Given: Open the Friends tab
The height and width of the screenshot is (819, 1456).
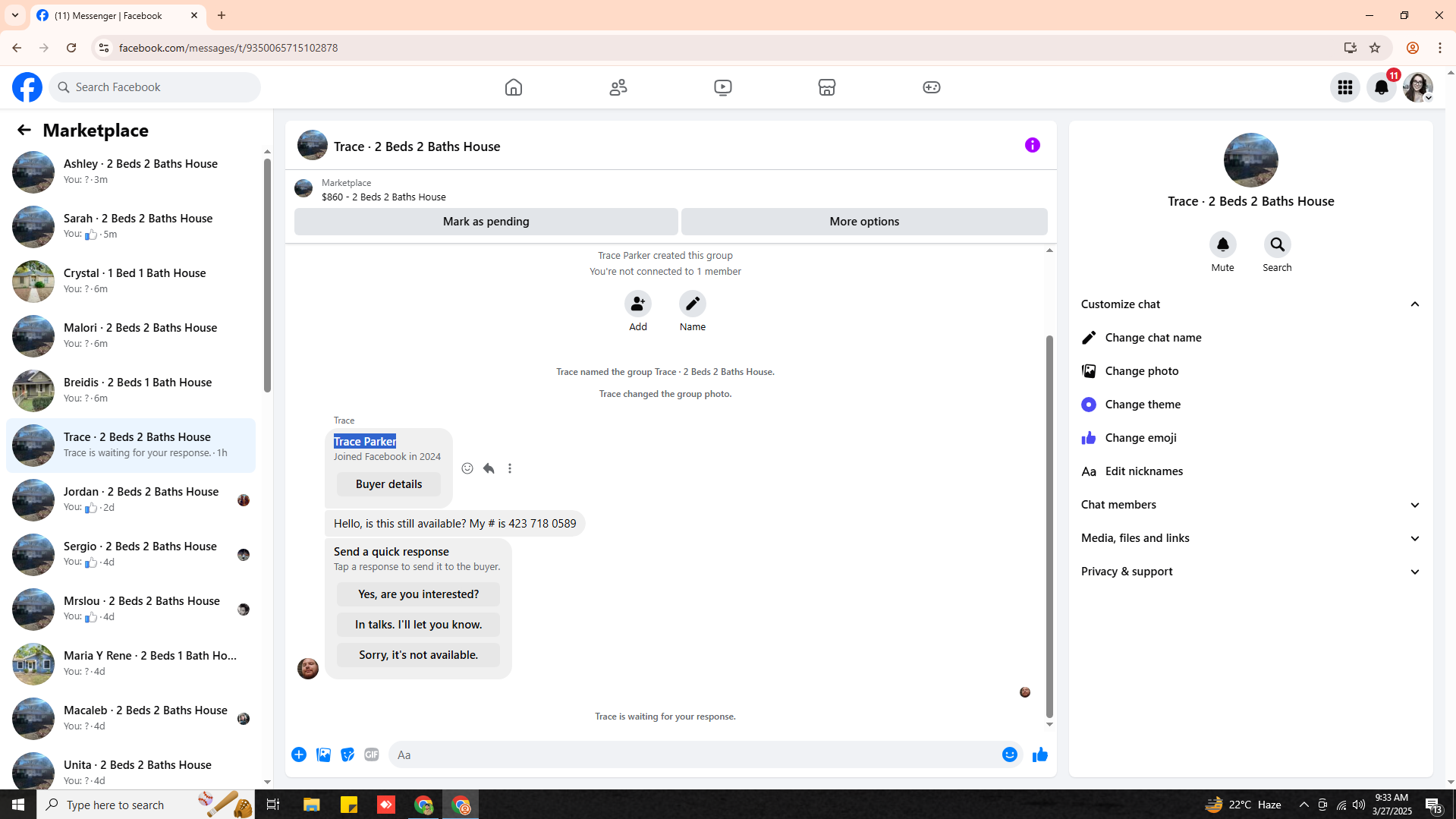Looking at the screenshot, I should [x=618, y=87].
